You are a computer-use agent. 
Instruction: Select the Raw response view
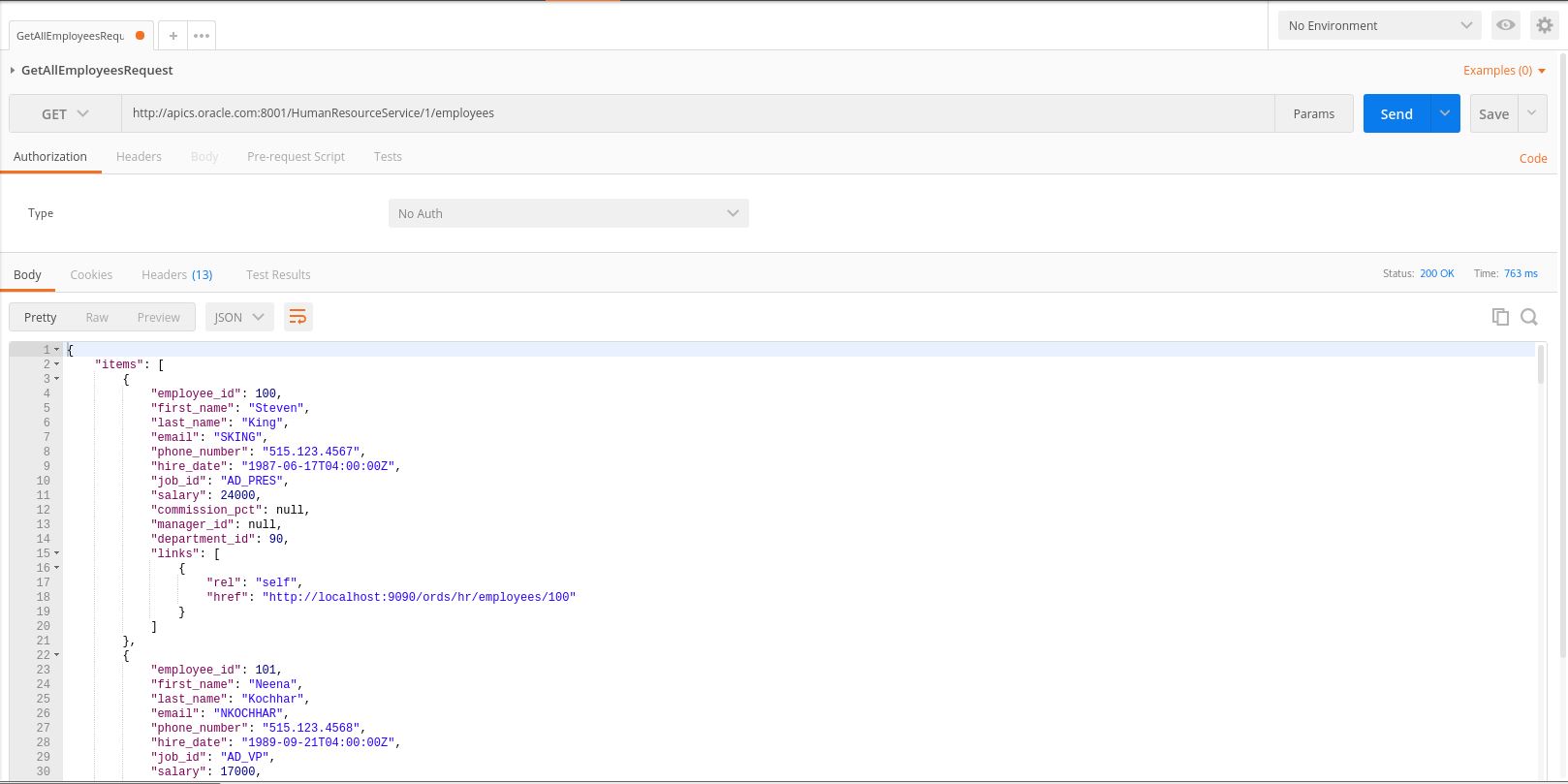(97, 317)
